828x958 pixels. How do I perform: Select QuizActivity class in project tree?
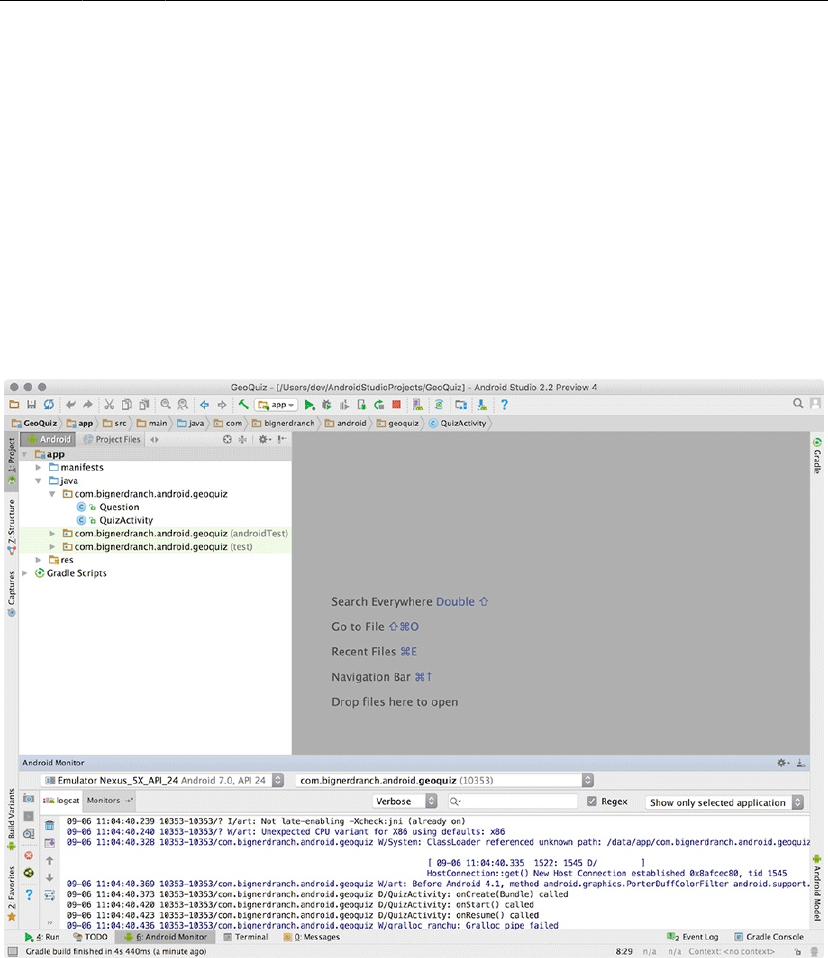(x=126, y=520)
